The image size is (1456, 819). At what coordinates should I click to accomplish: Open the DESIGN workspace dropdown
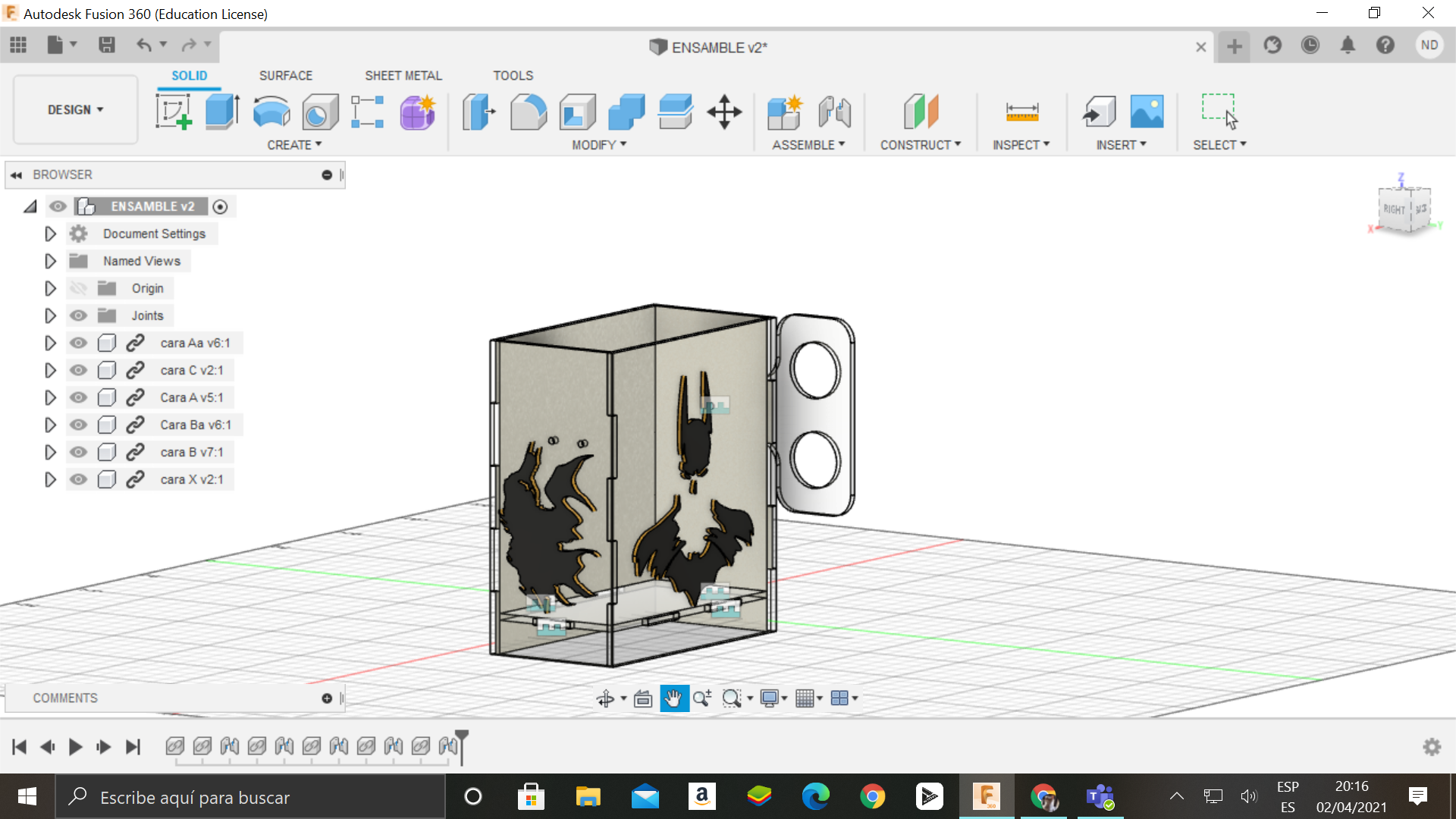[x=75, y=110]
